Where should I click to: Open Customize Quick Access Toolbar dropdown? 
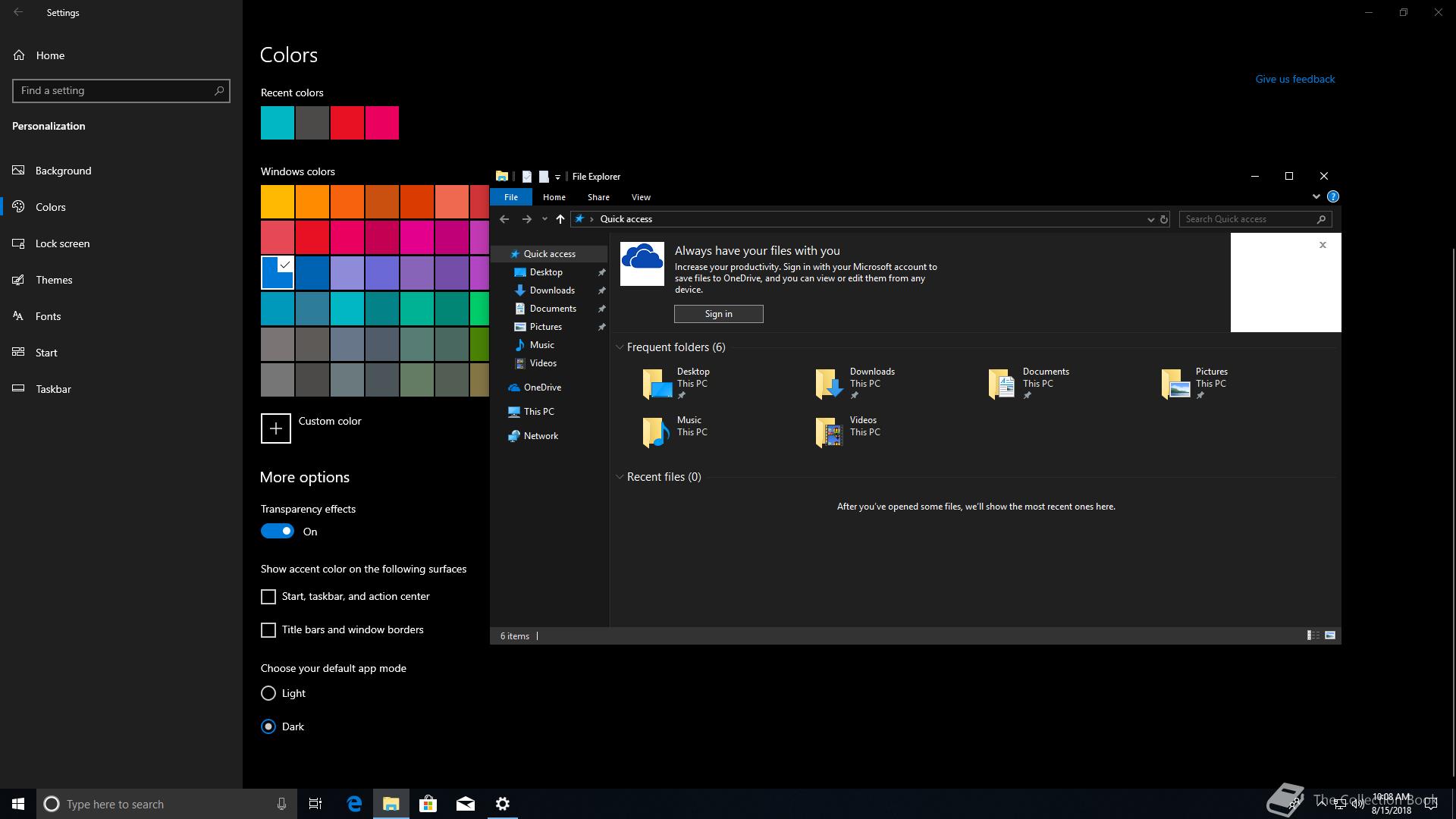click(x=557, y=177)
